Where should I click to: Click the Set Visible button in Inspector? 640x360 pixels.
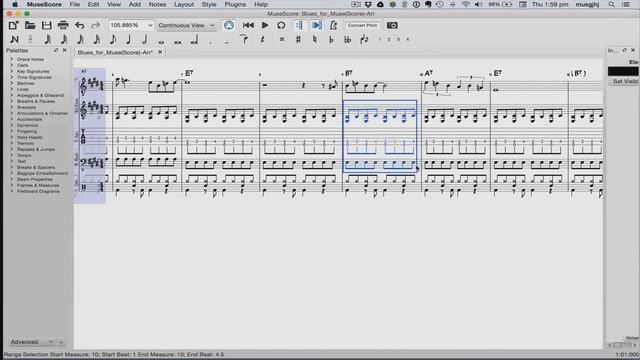[625, 82]
